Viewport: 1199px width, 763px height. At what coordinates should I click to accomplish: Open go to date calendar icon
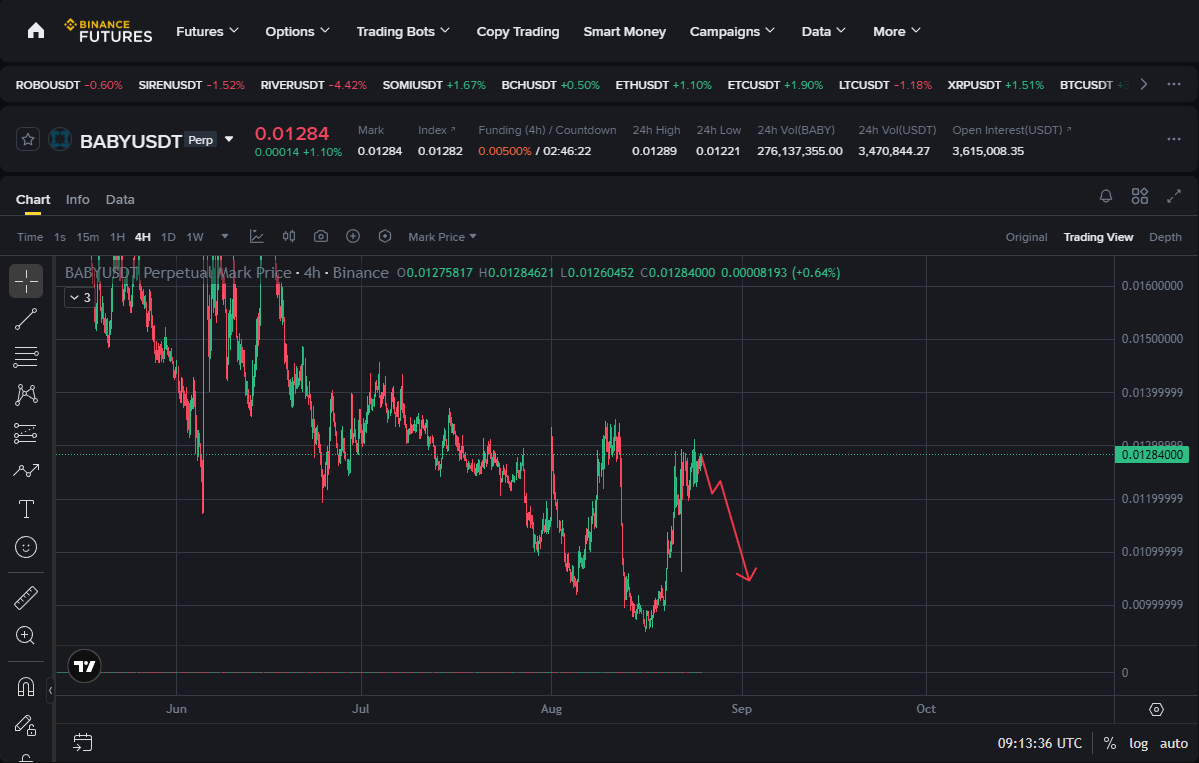pyautogui.click(x=83, y=742)
